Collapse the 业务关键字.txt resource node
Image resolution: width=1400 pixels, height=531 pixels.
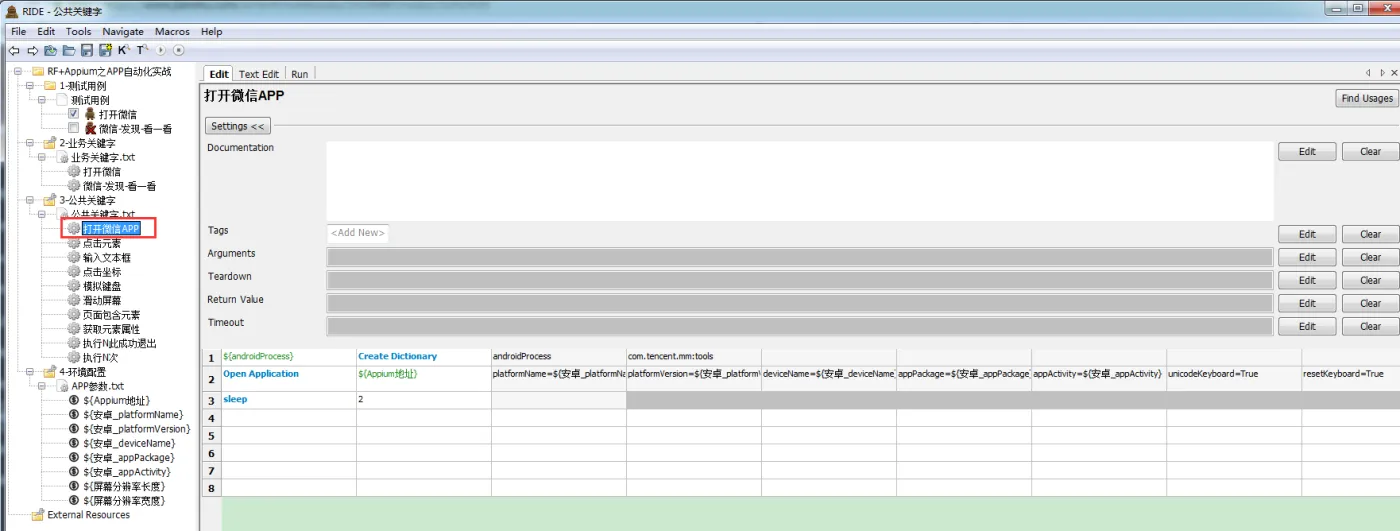coord(43,158)
